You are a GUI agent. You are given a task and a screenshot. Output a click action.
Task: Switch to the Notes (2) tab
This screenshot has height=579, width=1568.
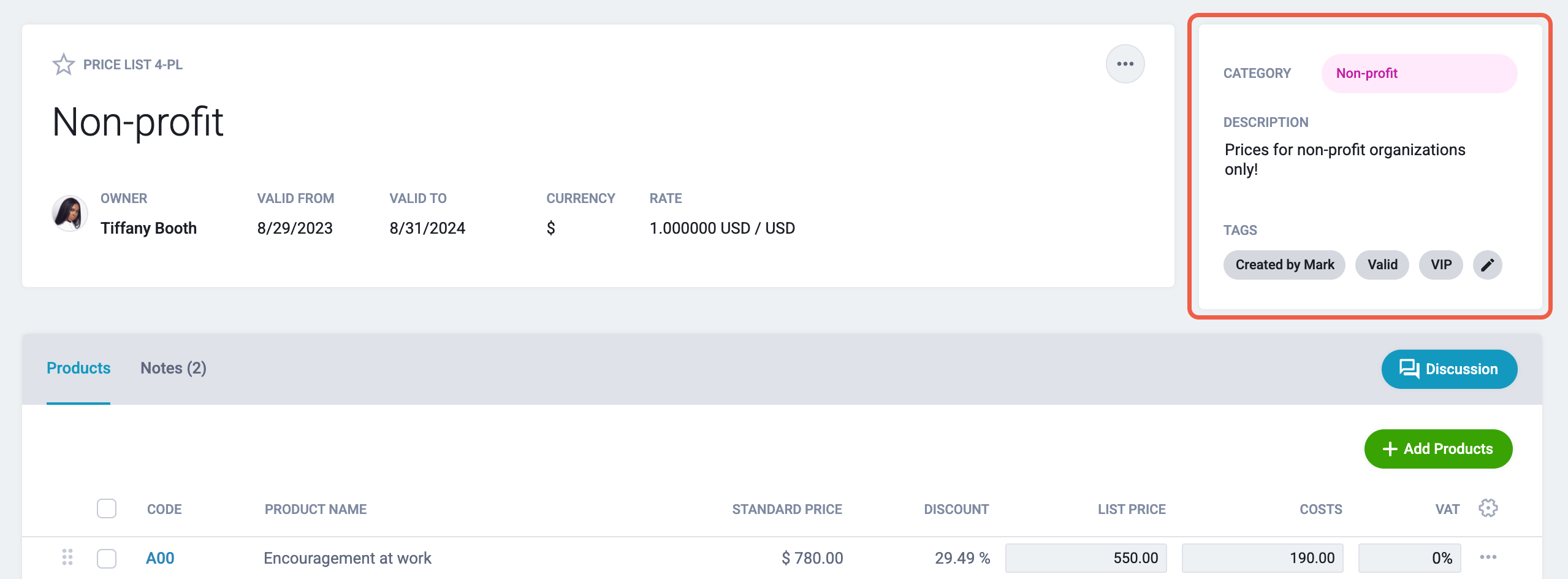(173, 368)
